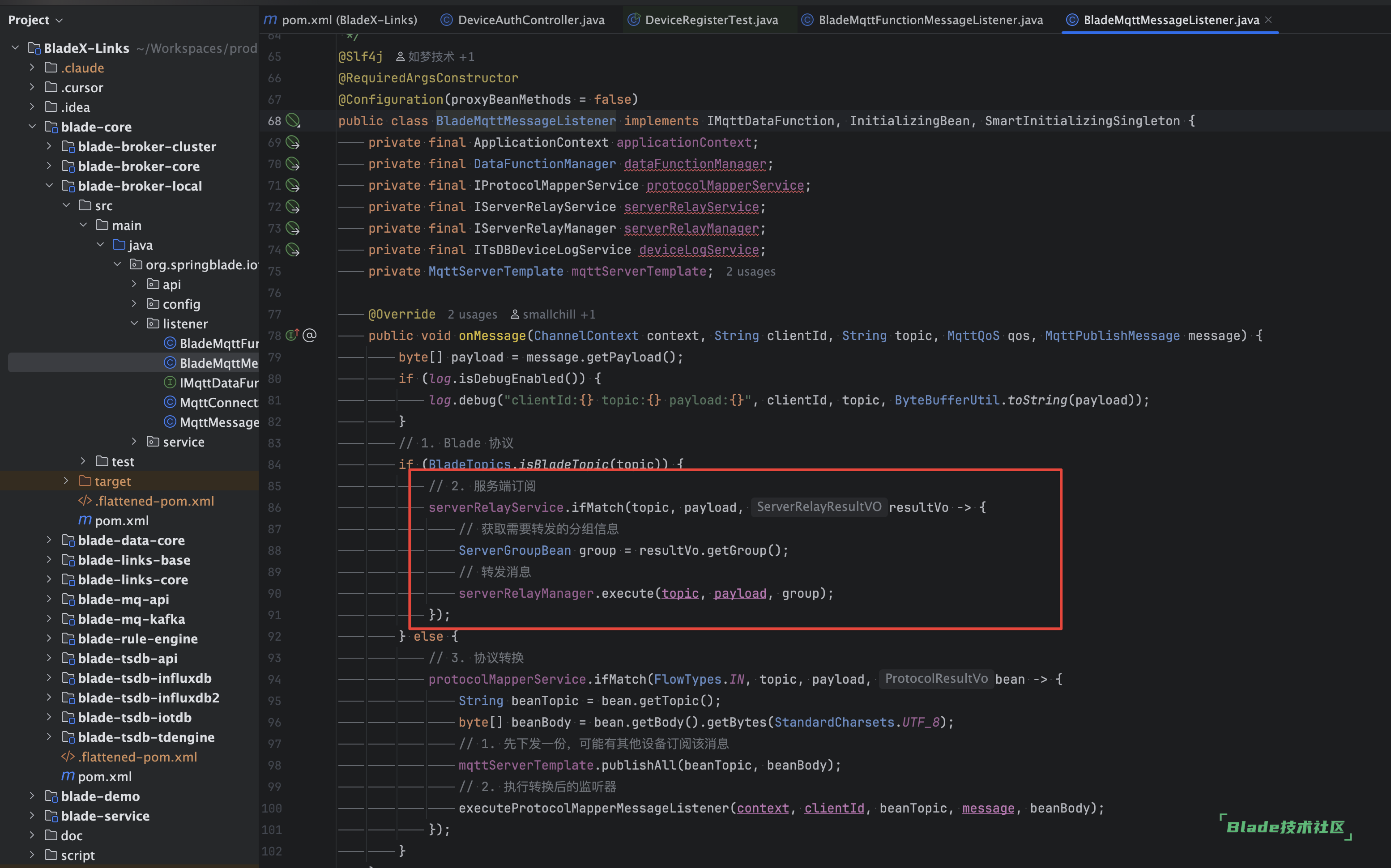Expand the blade-tsdb-tdengine module
This screenshot has width=1391, height=868.
(x=49, y=737)
